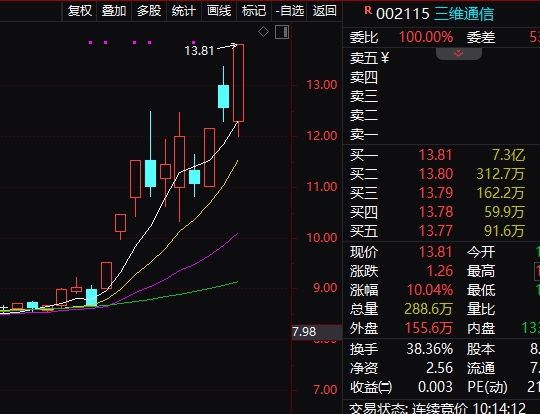
Task: Click the stock name 三维通信
Action: point(464,14)
